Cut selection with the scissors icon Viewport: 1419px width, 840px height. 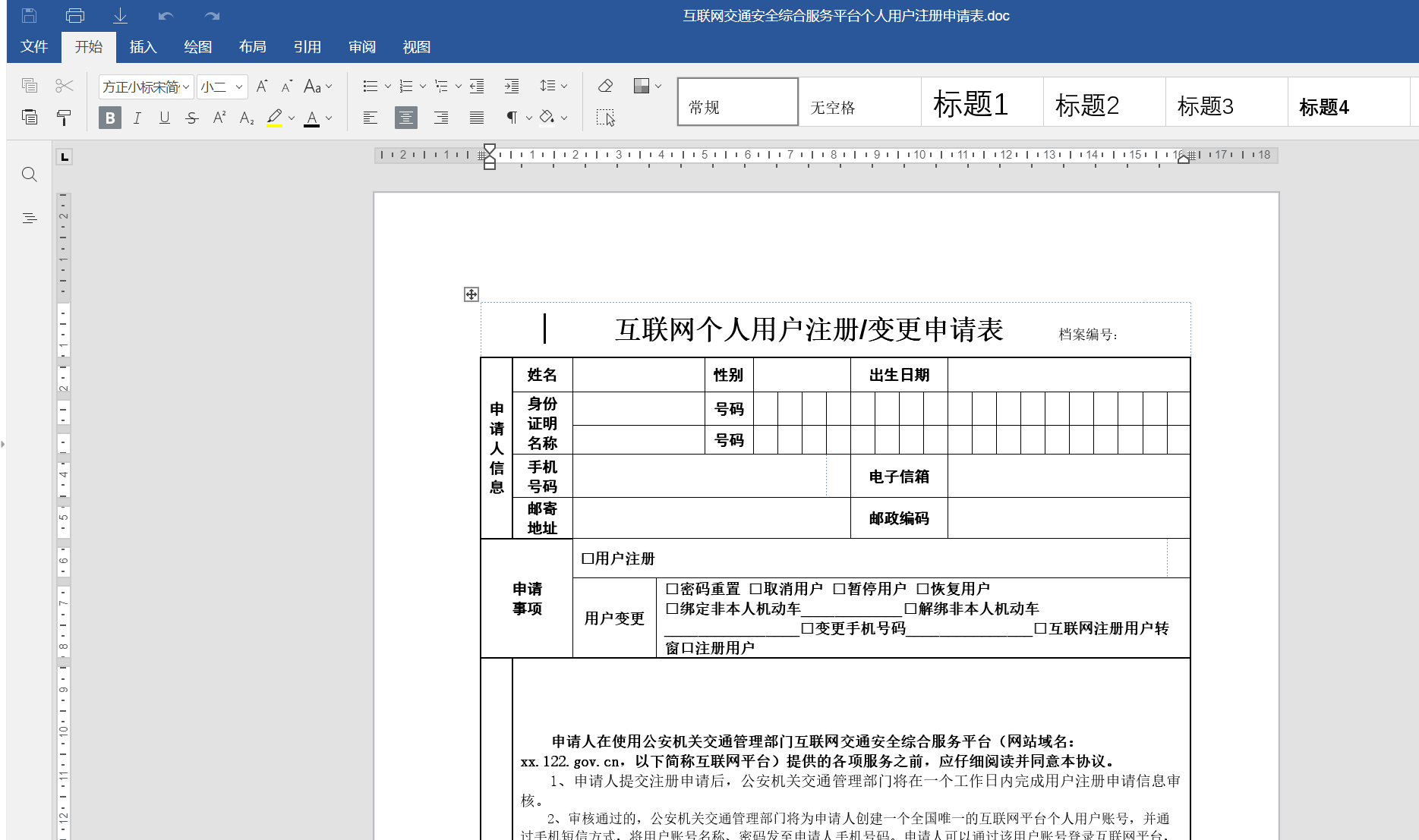pyautogui.click(x=65, y=86)
